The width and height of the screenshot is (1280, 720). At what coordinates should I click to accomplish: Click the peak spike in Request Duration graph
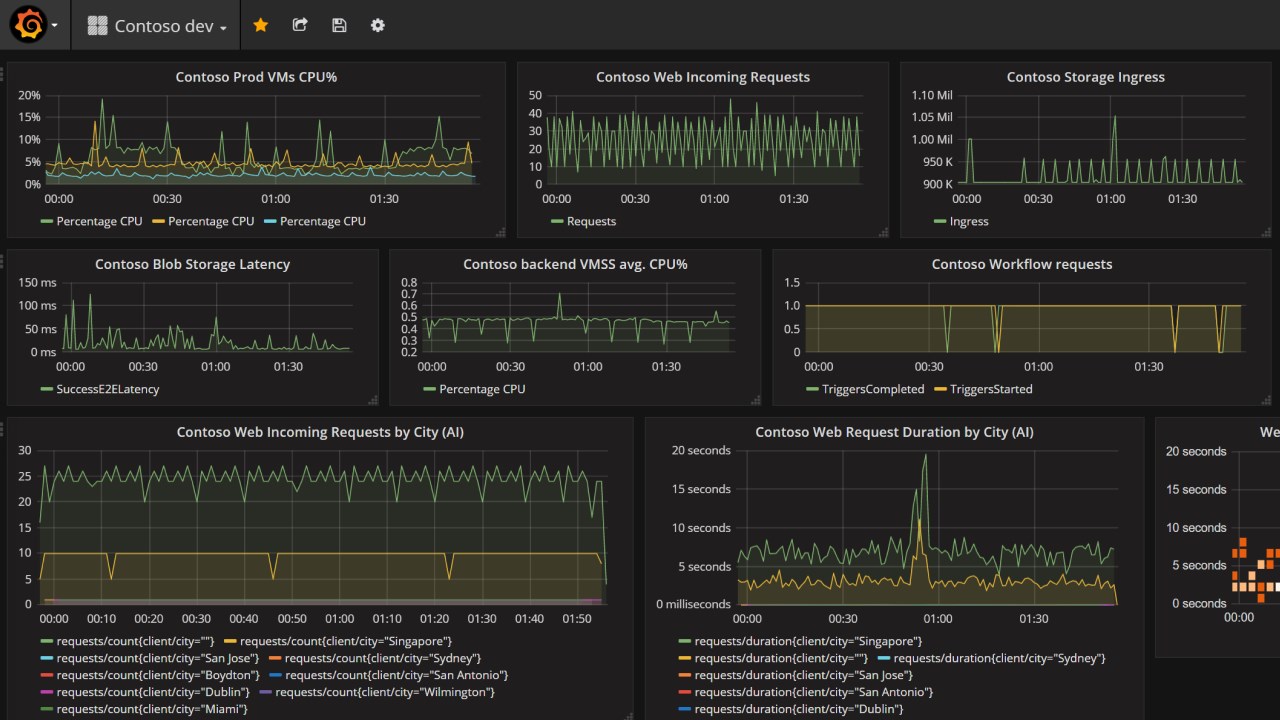(x=925, y=456)
